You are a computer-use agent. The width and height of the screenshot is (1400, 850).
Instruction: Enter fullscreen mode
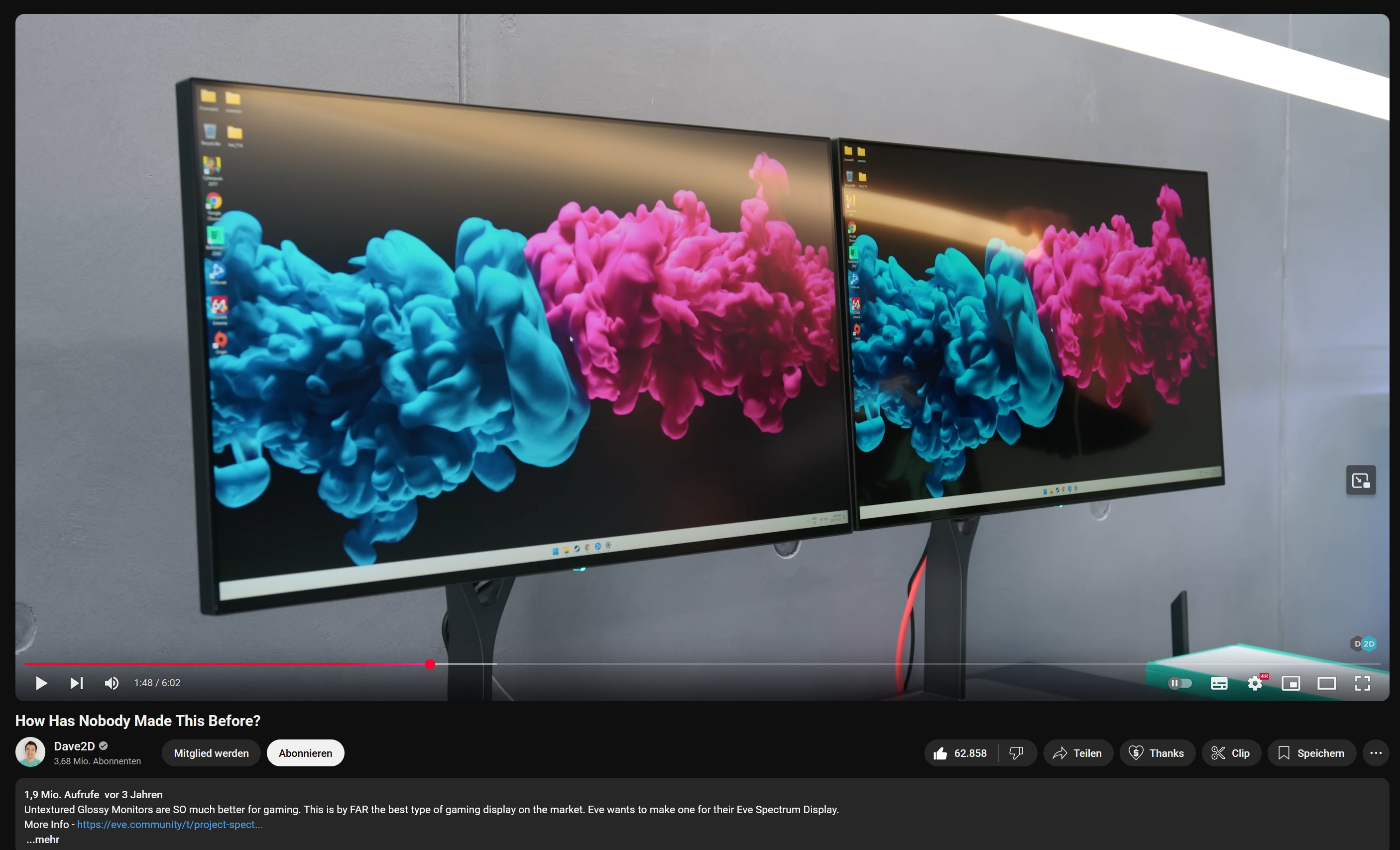(1362, 683)
